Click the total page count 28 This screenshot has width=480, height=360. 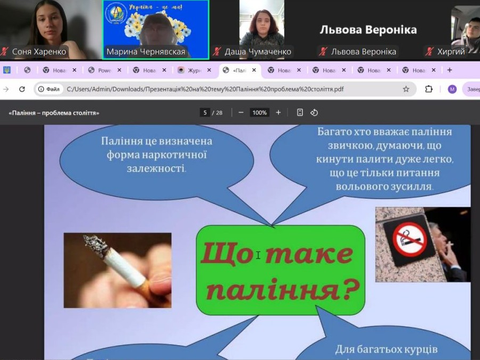(219, 113)
